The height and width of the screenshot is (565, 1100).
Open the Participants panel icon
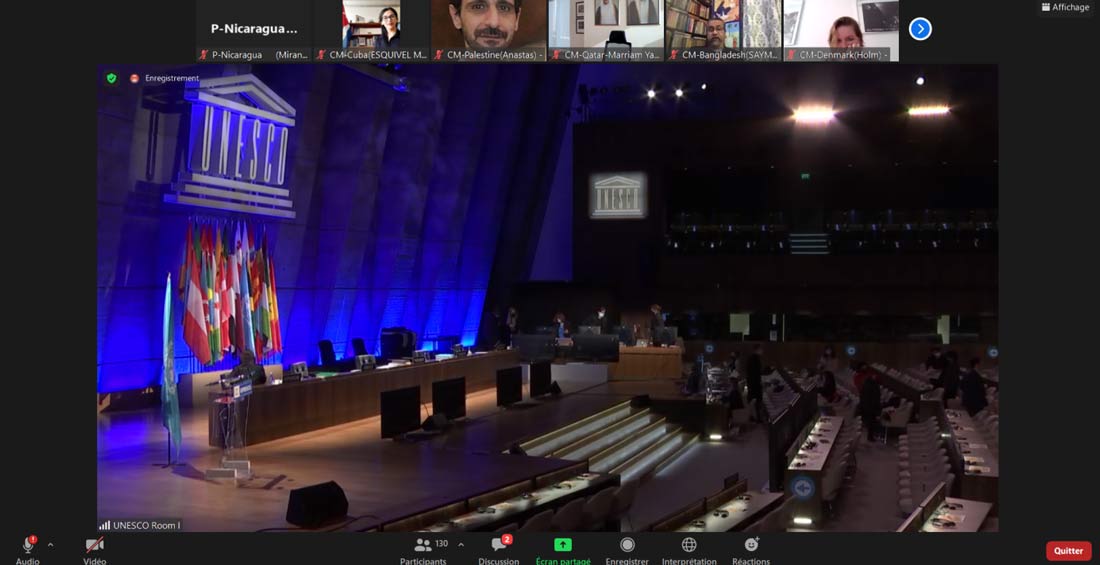422,545
